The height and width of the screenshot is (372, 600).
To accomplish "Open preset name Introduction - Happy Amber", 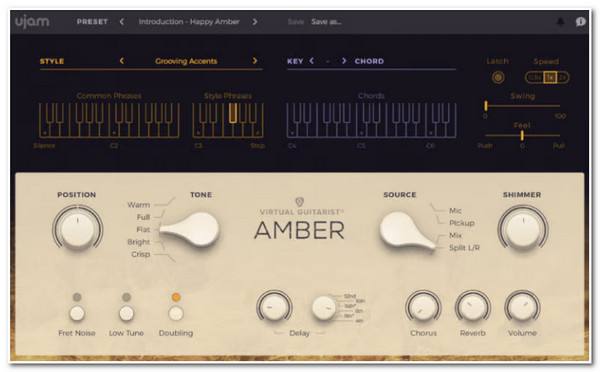I will click(x=189, y=22).
